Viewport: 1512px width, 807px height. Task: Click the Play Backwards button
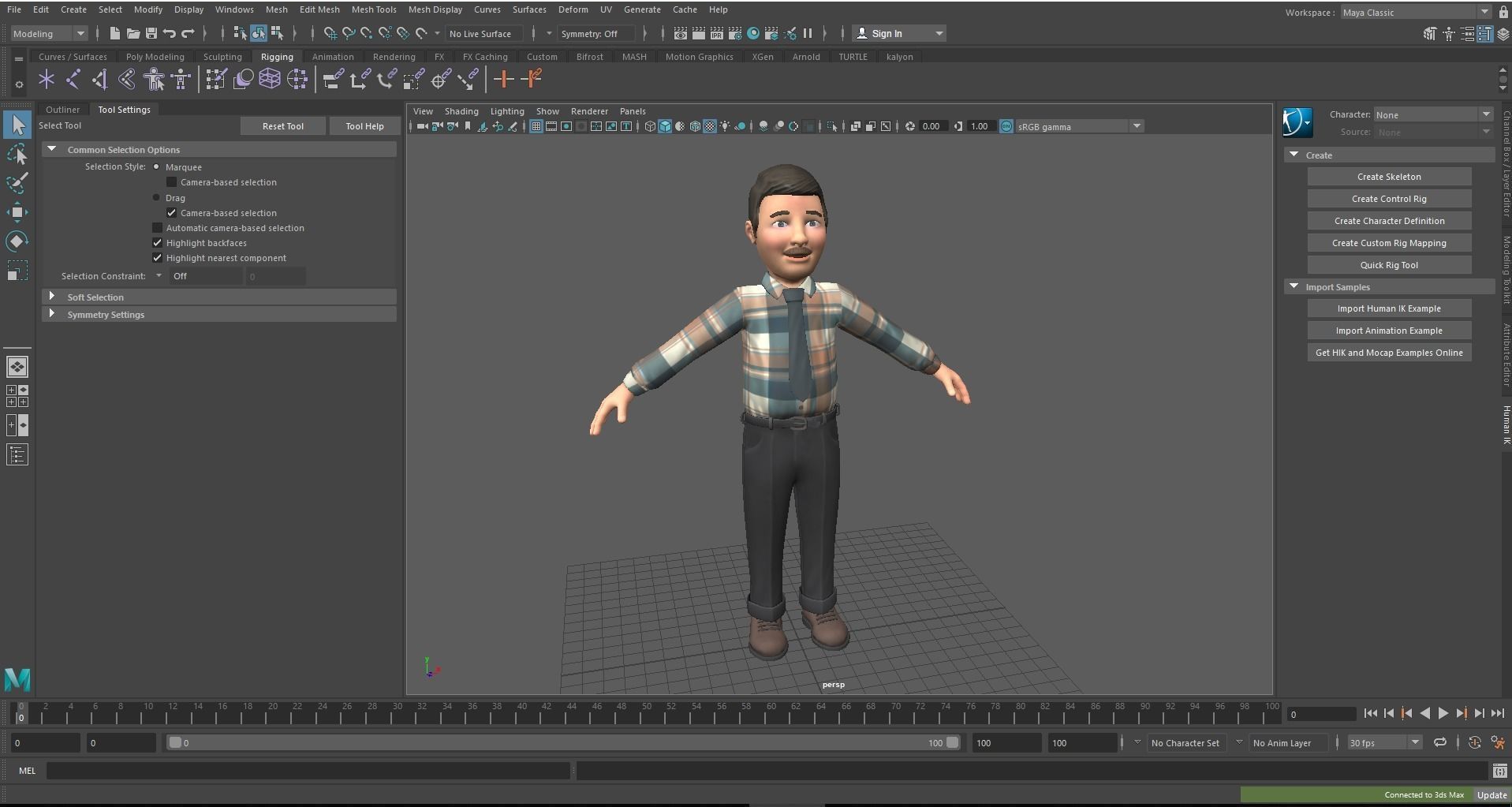(1425, 713)
